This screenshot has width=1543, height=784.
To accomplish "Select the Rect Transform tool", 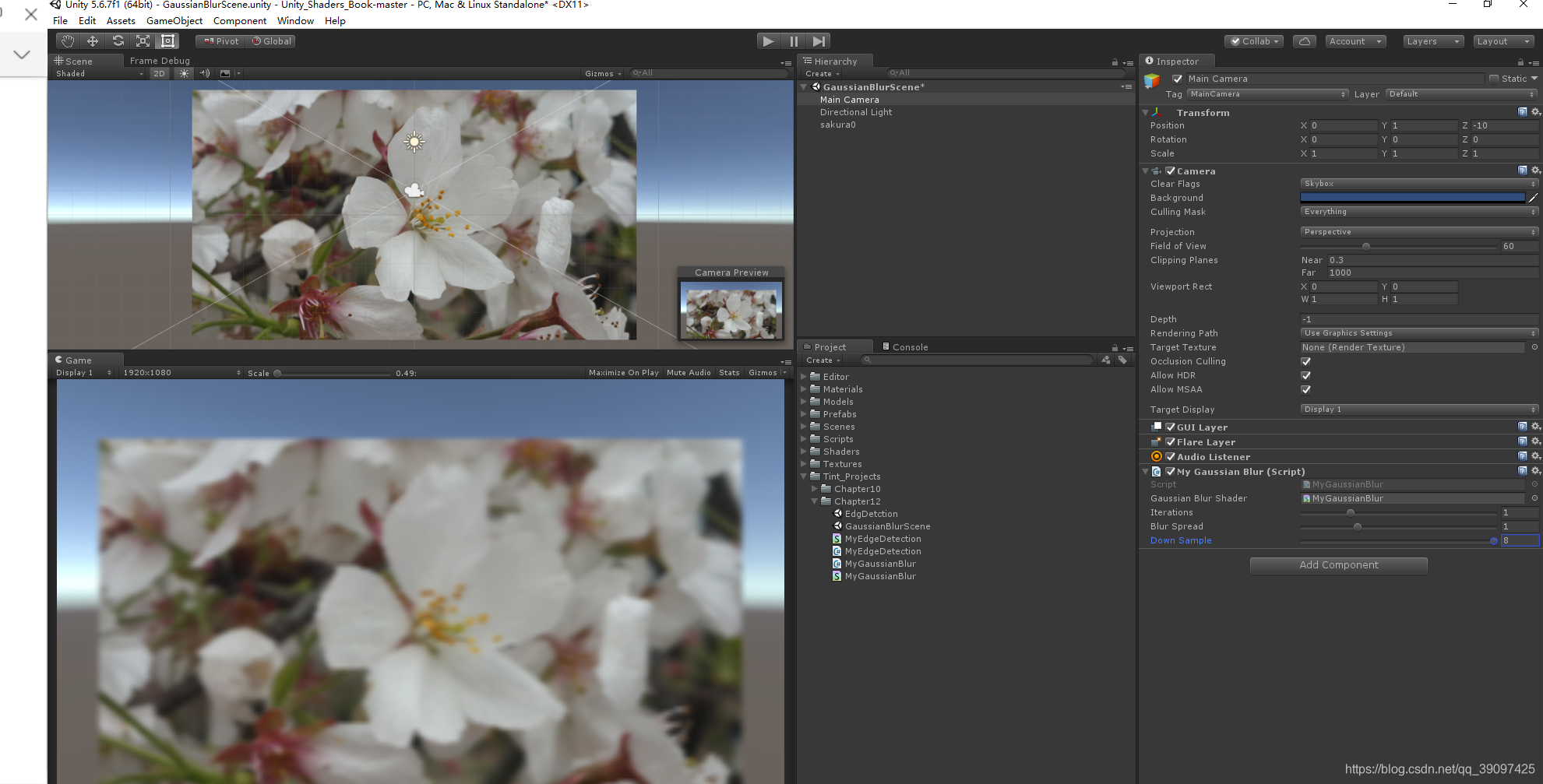I will tap(167, 41).
